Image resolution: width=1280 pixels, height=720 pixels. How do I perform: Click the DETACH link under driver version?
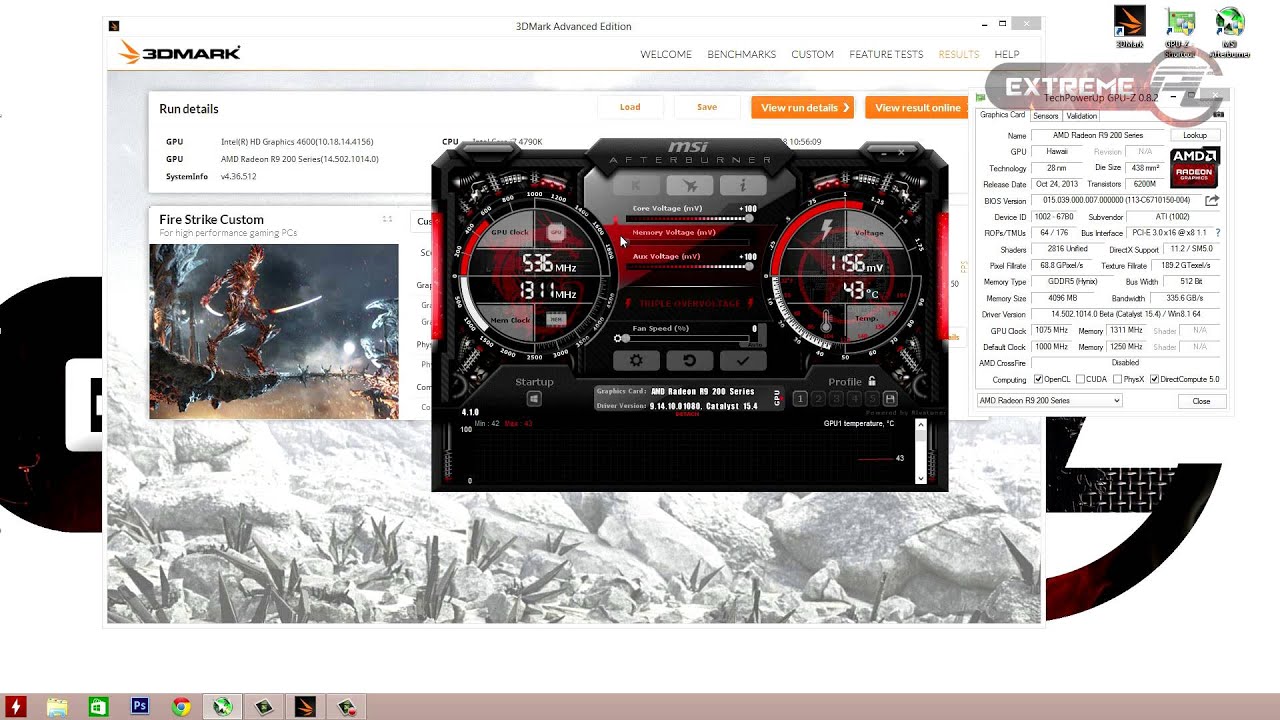pyautogui.click(x=687, y=414)
